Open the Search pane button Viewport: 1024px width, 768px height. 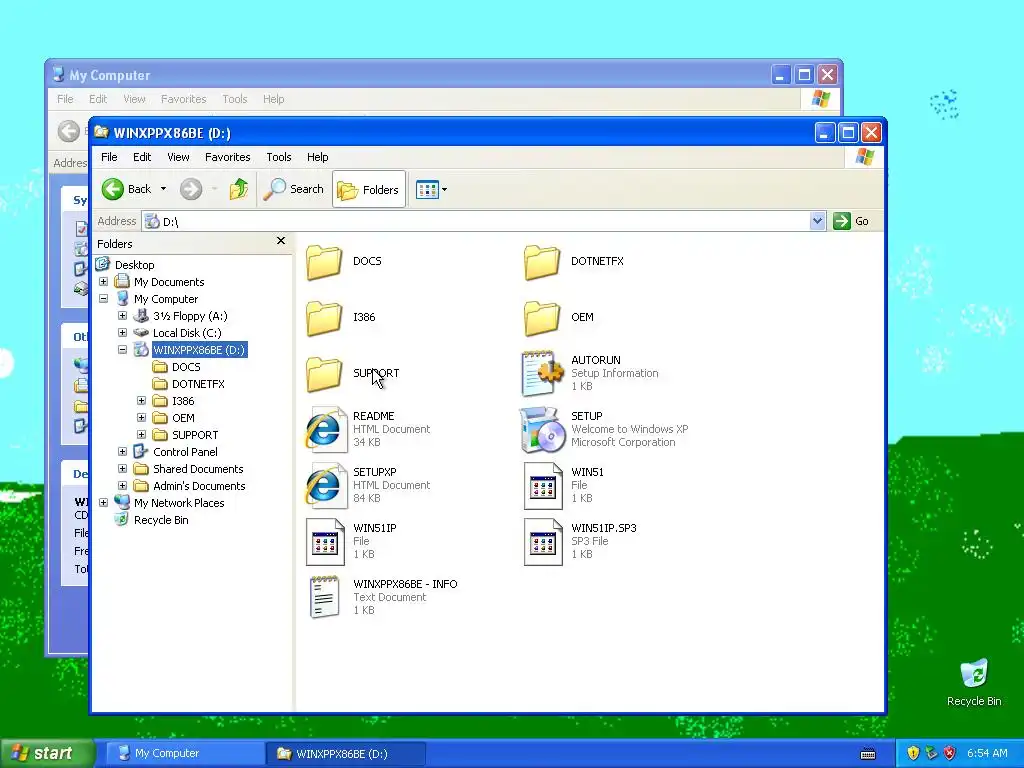(294, 189)
